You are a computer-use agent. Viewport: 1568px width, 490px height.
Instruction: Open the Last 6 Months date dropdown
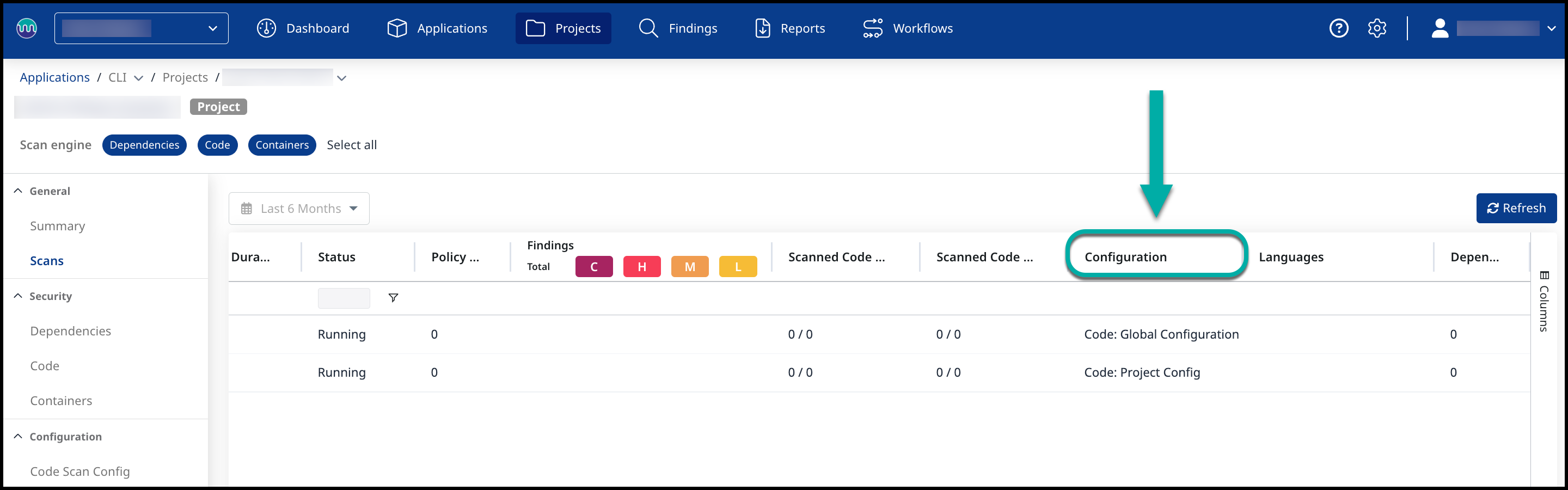[x=299, y=209]
